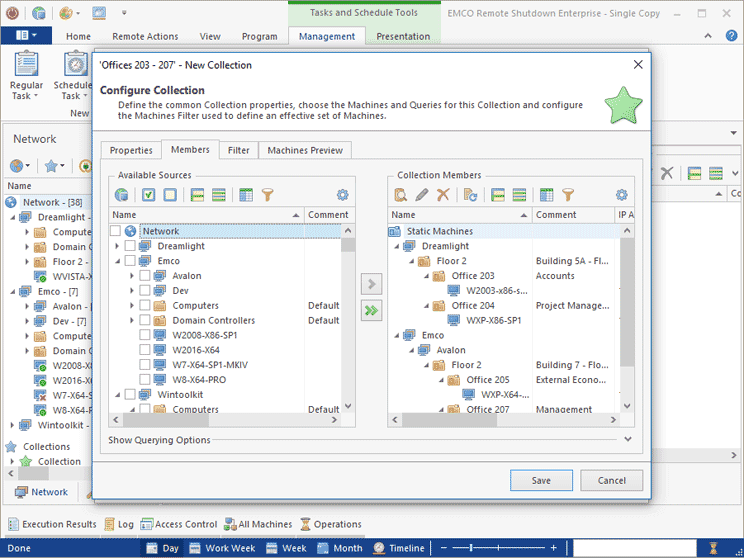
Task: Select Office 203 in Collection Members tree
Action: coord(472,276)
